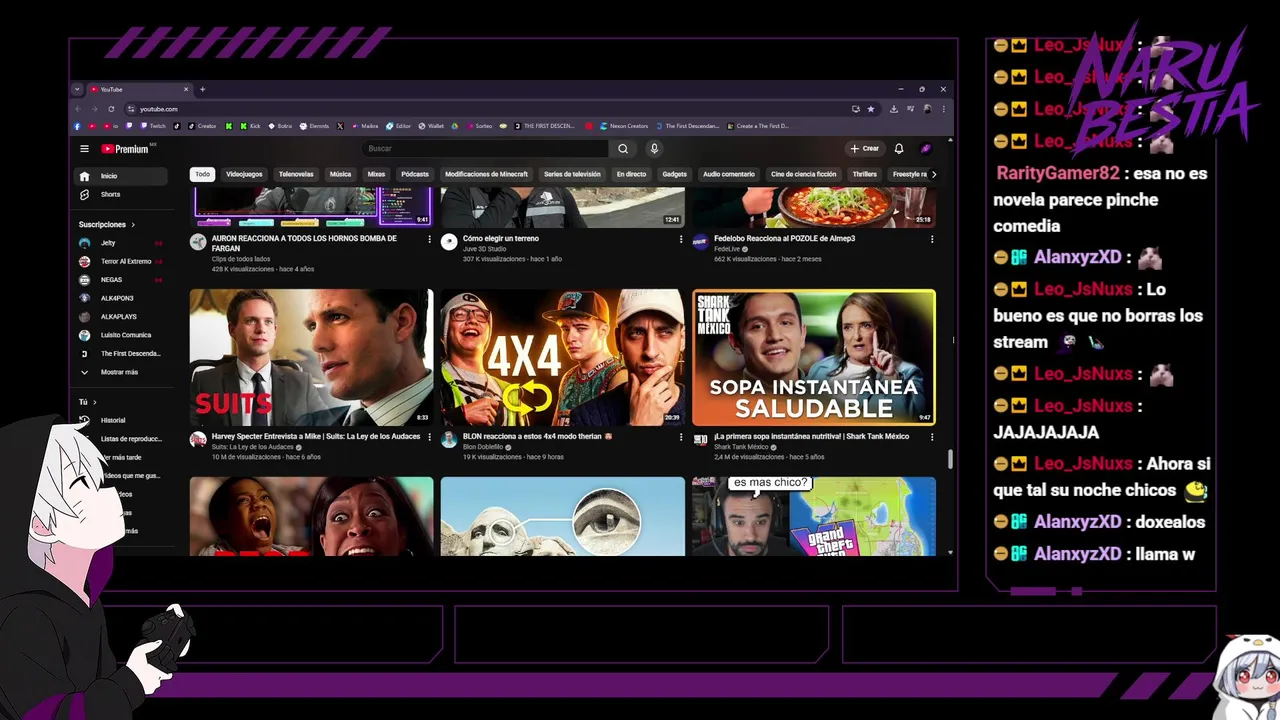Screen dimensions: 1280x720
Task: Open the Editor bookmark
Action: click(399, 126)
